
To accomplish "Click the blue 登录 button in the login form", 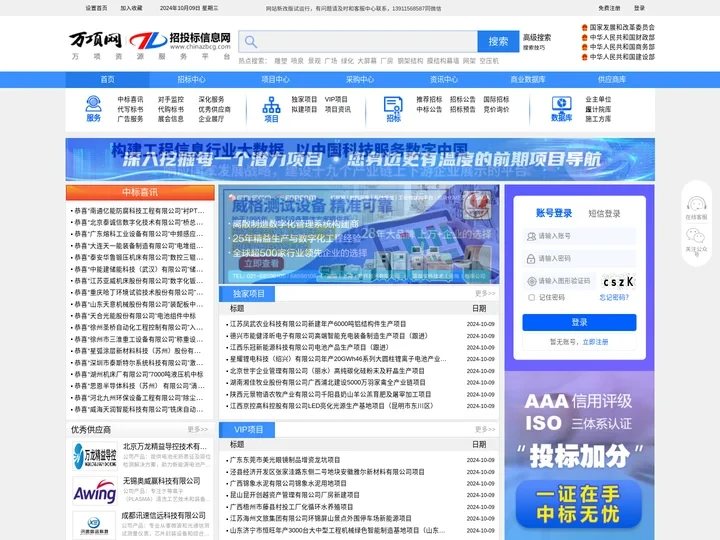I will [579, 322].
